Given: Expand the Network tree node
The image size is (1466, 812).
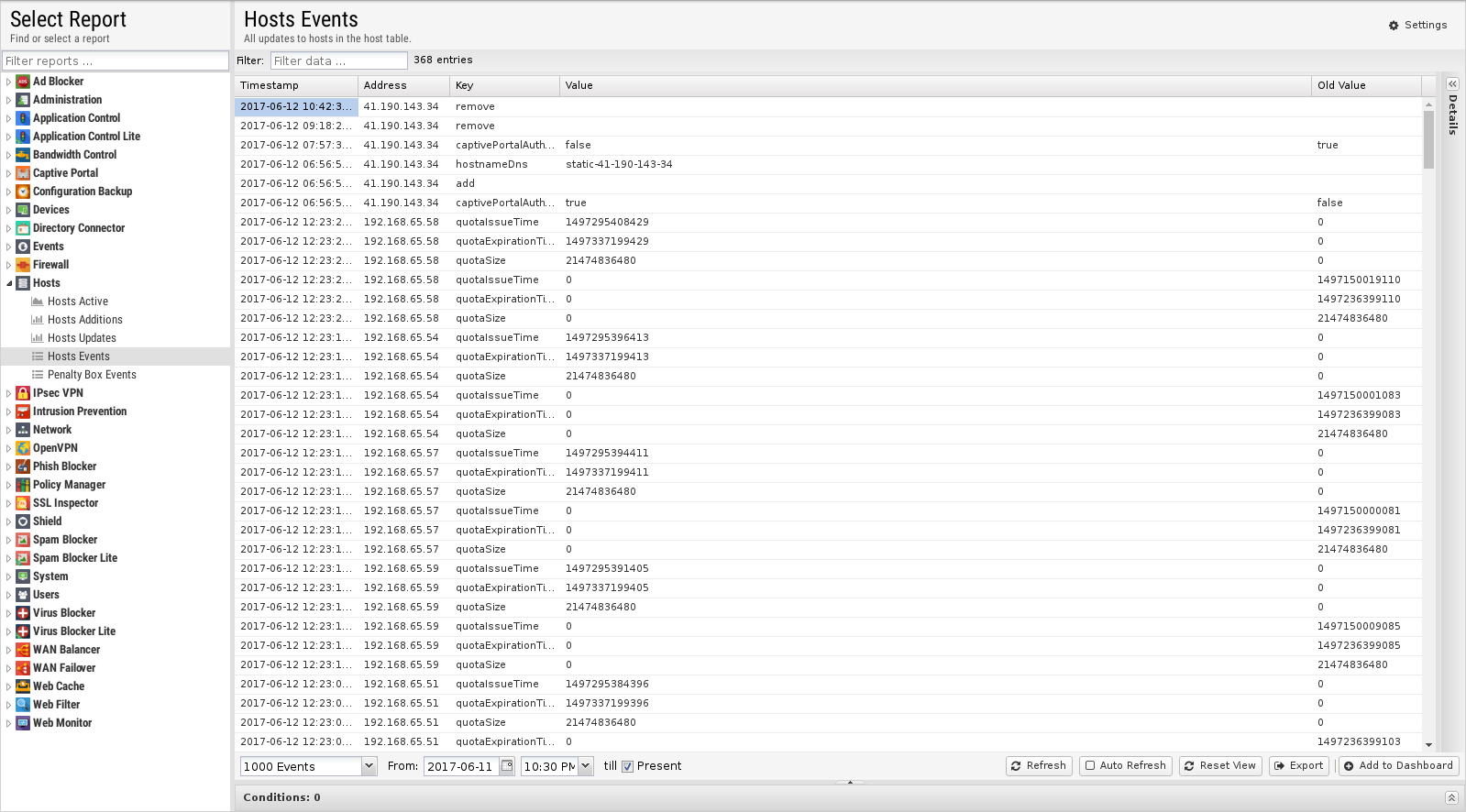Looking at the screenshot, I should pyautogui.click(x=9, y=430).
